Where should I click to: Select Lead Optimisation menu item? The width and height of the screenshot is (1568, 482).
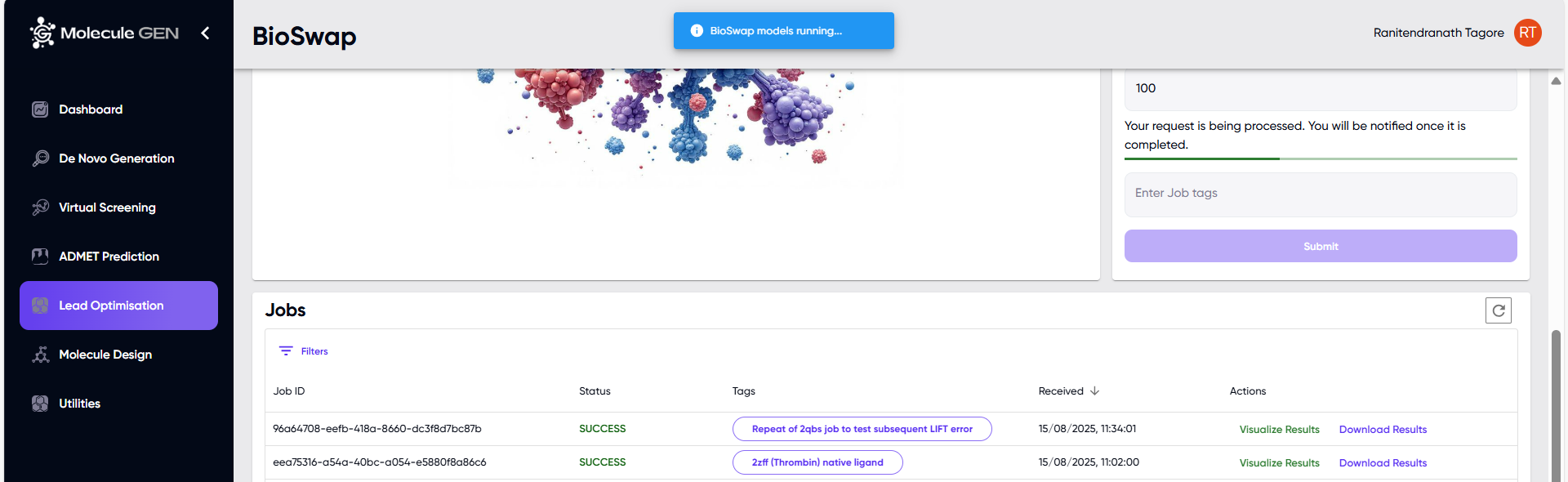(x=118, y=306)
